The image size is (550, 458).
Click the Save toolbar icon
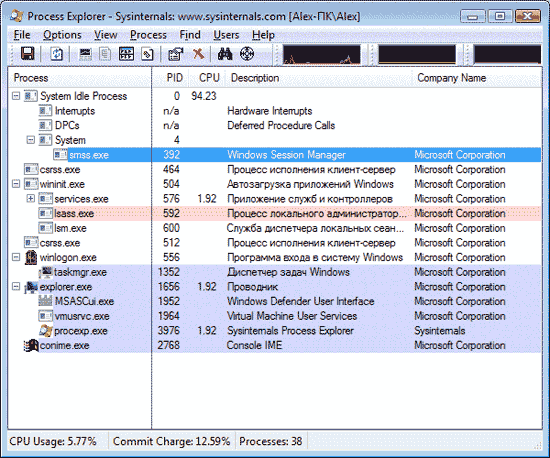tap(28, 54)
